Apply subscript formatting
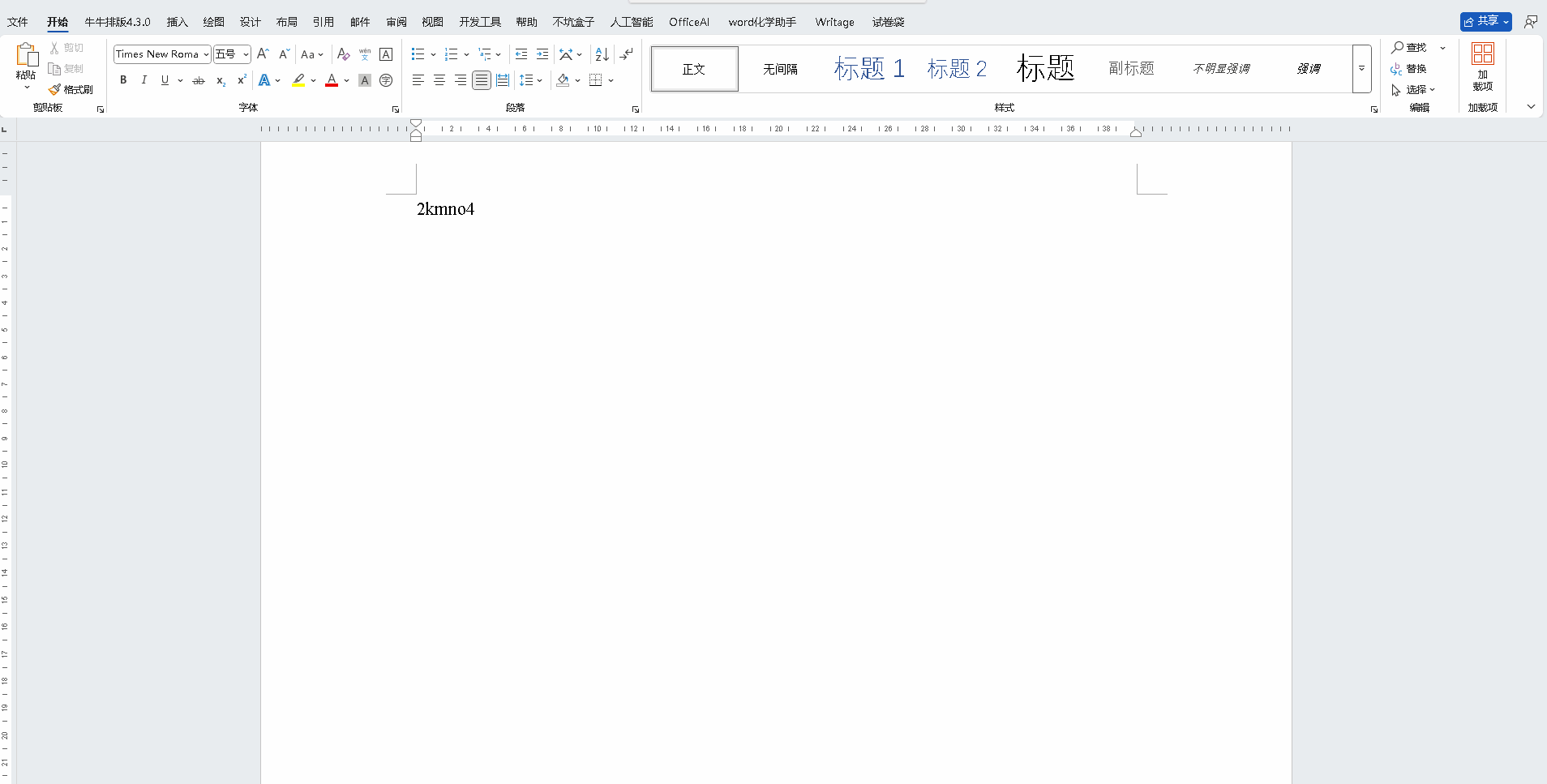This screenshot has width=1547, height=784. (x=221, y=80)
